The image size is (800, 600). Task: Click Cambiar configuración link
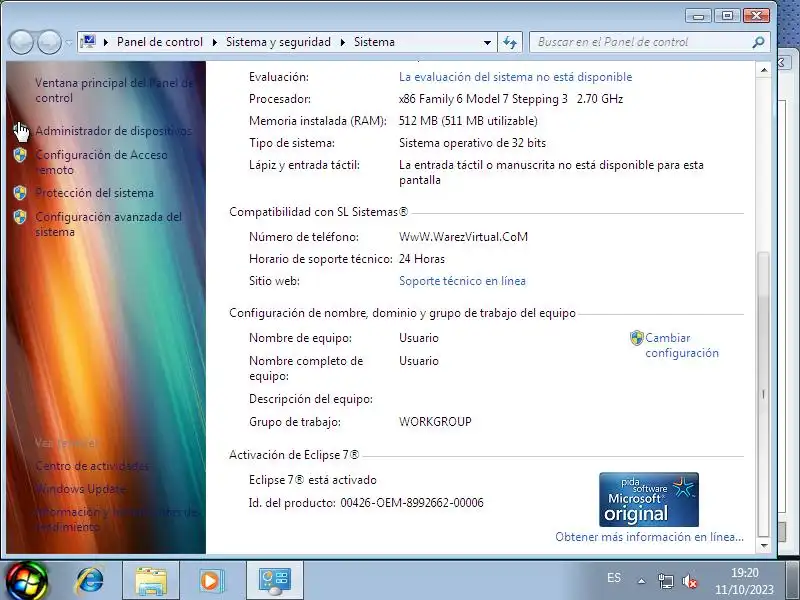coord(682,345)
